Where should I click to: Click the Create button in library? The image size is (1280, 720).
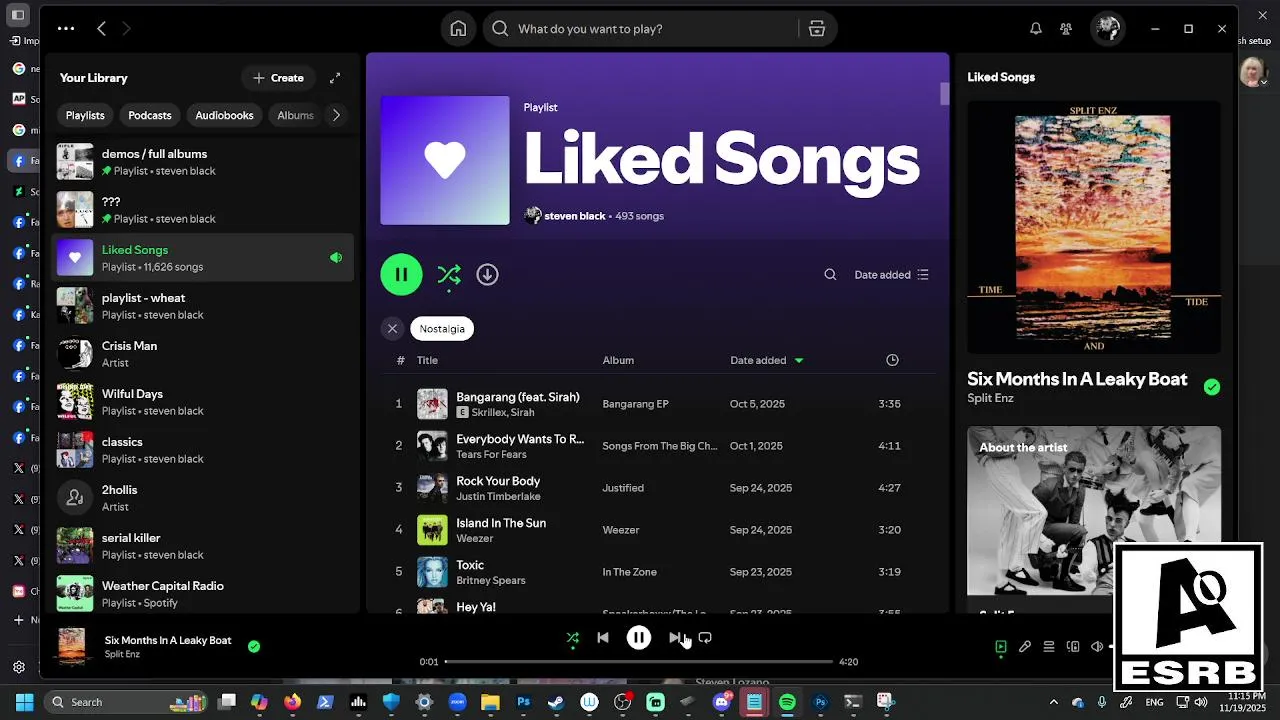point(278,78)
